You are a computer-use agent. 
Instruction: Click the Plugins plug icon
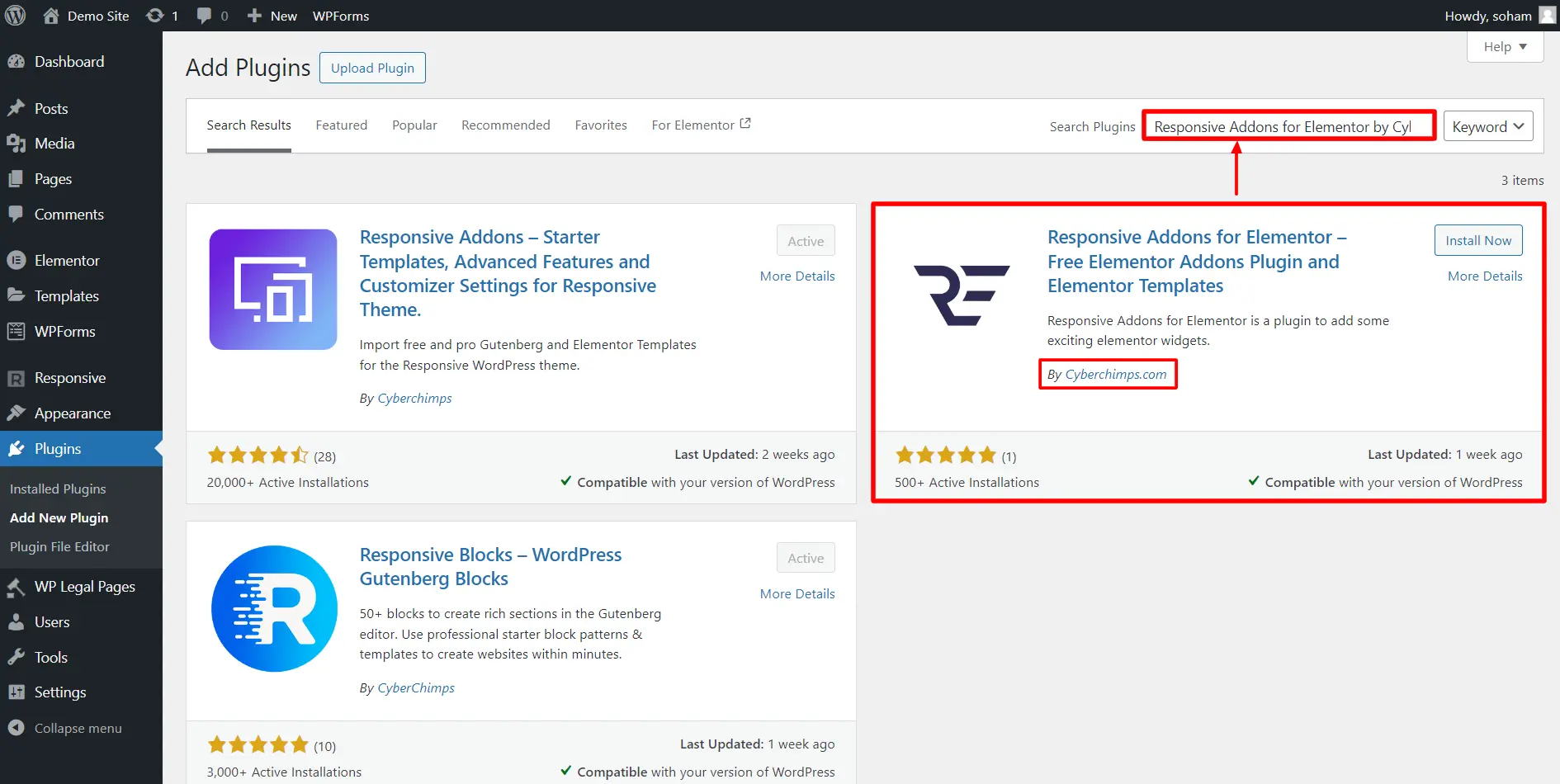(16, 449)
